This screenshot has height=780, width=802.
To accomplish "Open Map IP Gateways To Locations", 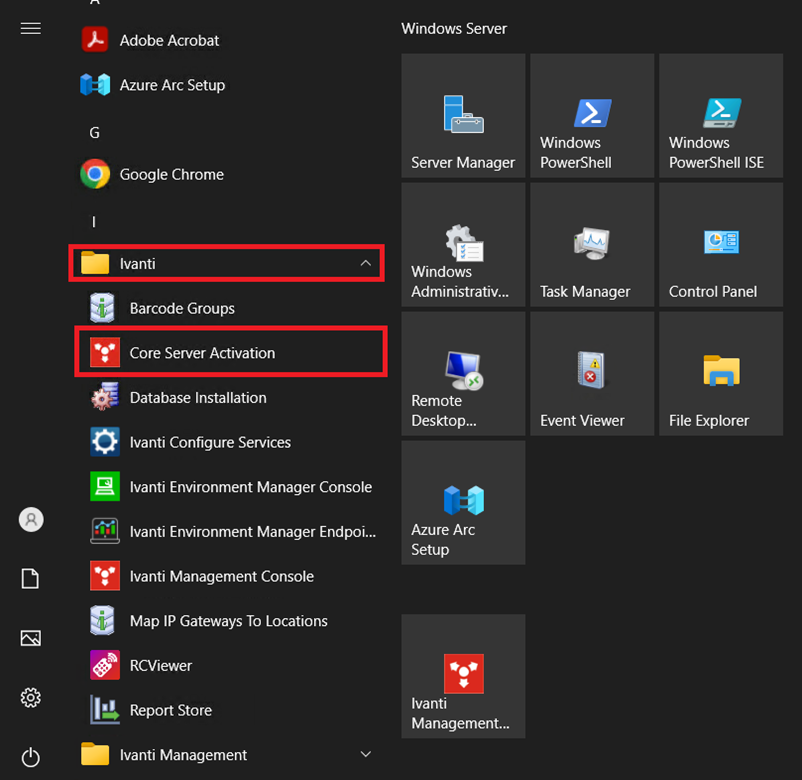I will pyautogui.click(x=228, y=621).
